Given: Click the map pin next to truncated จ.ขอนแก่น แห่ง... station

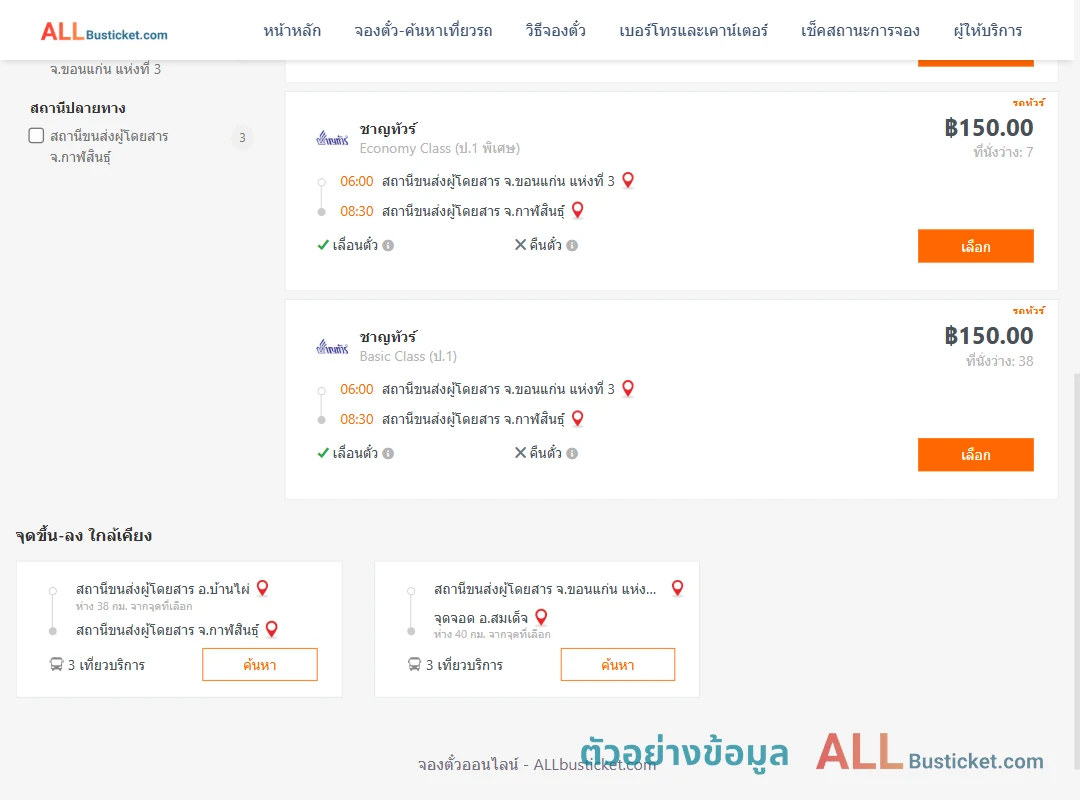Looking at the screenshot, I should [x=678, y=588].
